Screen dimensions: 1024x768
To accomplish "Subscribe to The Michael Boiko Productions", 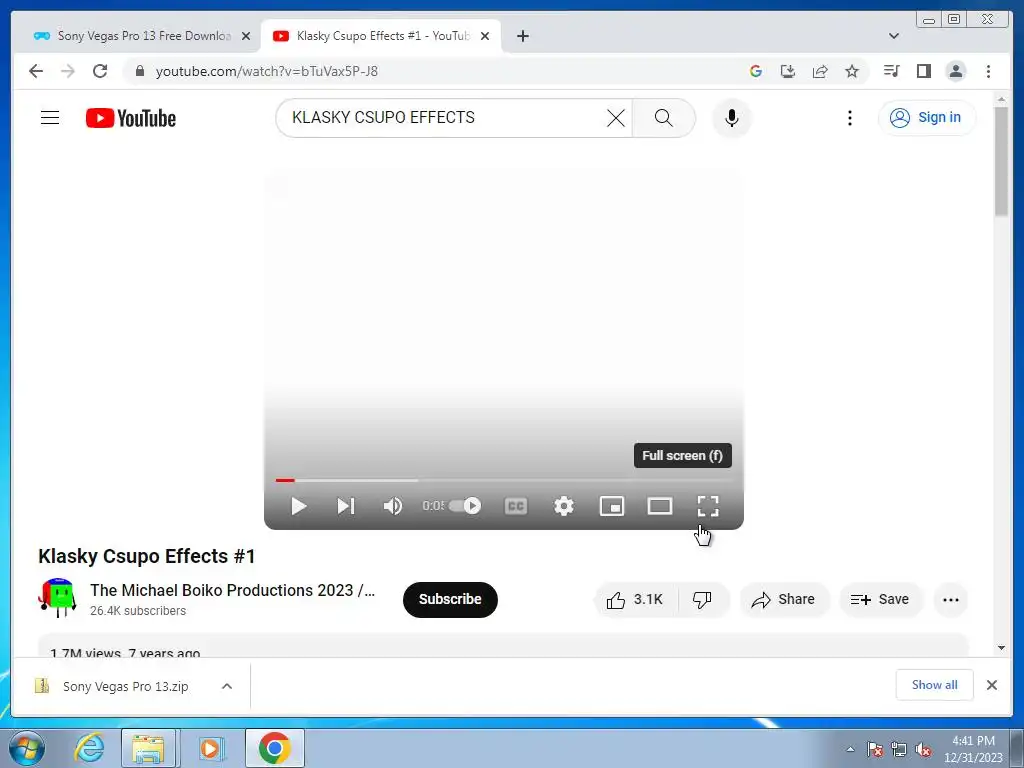I will [450, 600].
